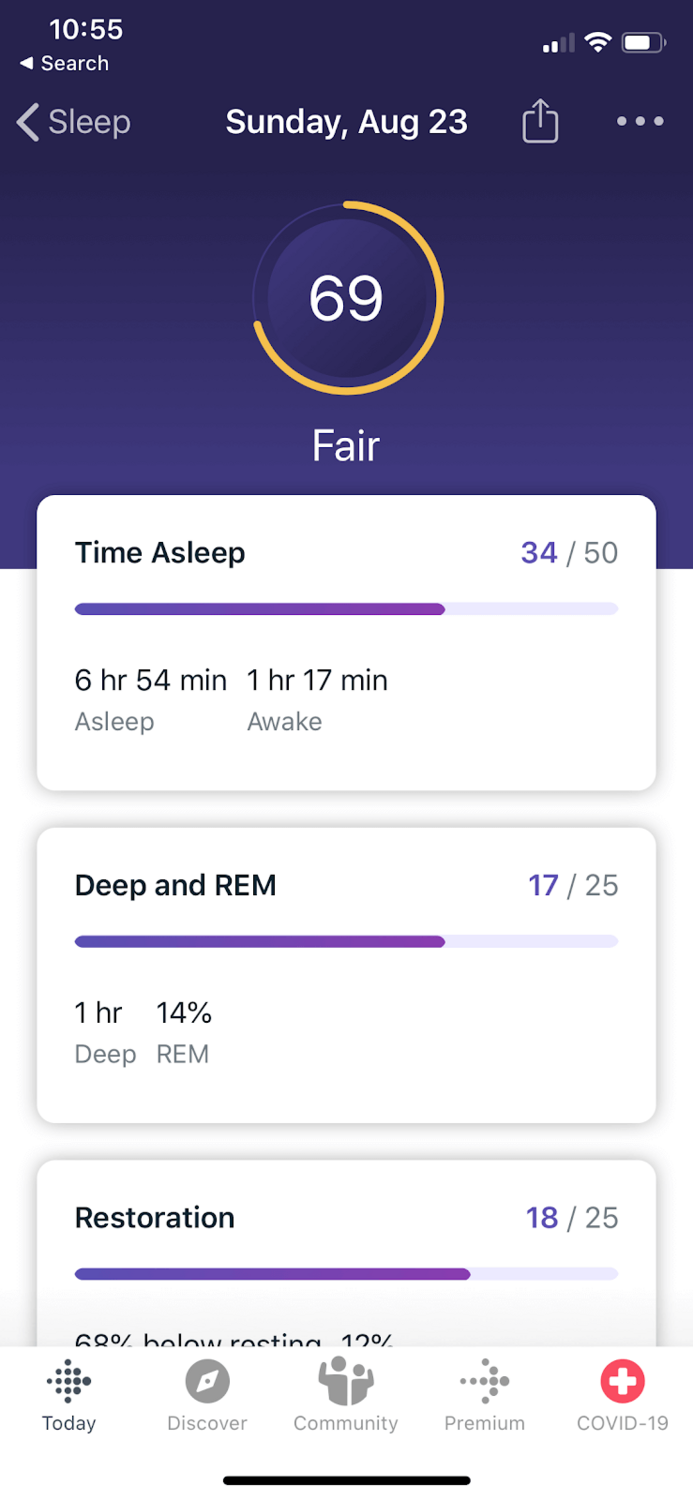Go to the Premium tab icon
This screenshot has height=1500, width=693.
tap(485, 1382)
